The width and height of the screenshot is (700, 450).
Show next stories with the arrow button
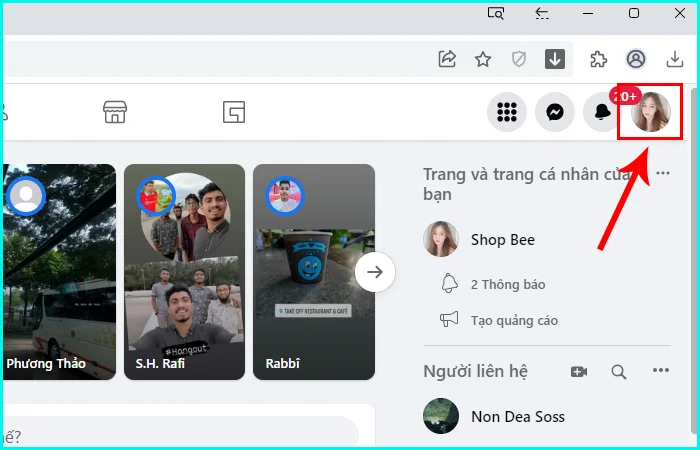pos(375,272)
